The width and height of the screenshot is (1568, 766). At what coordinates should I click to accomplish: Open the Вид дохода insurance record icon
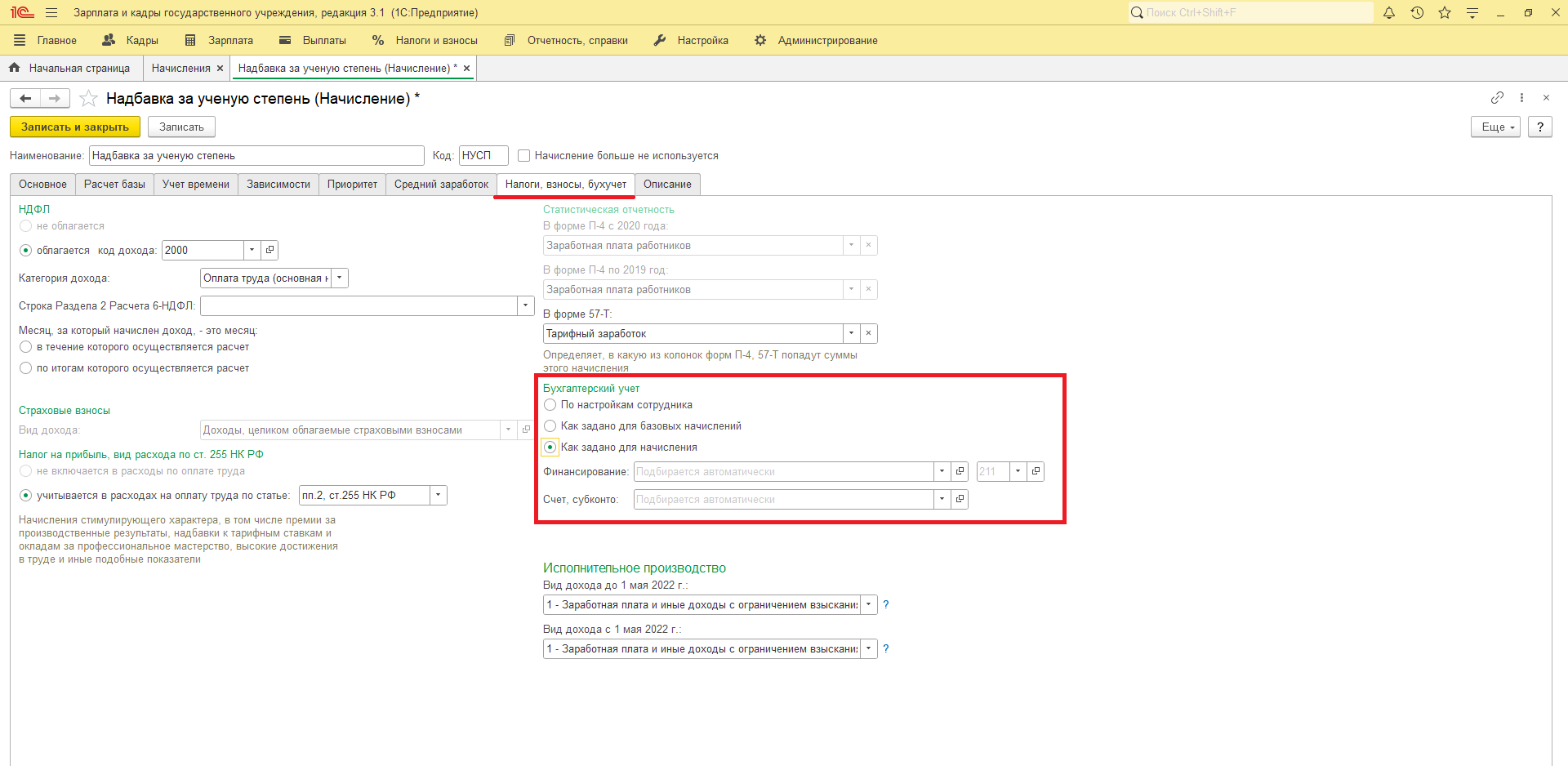pos(526,430)
